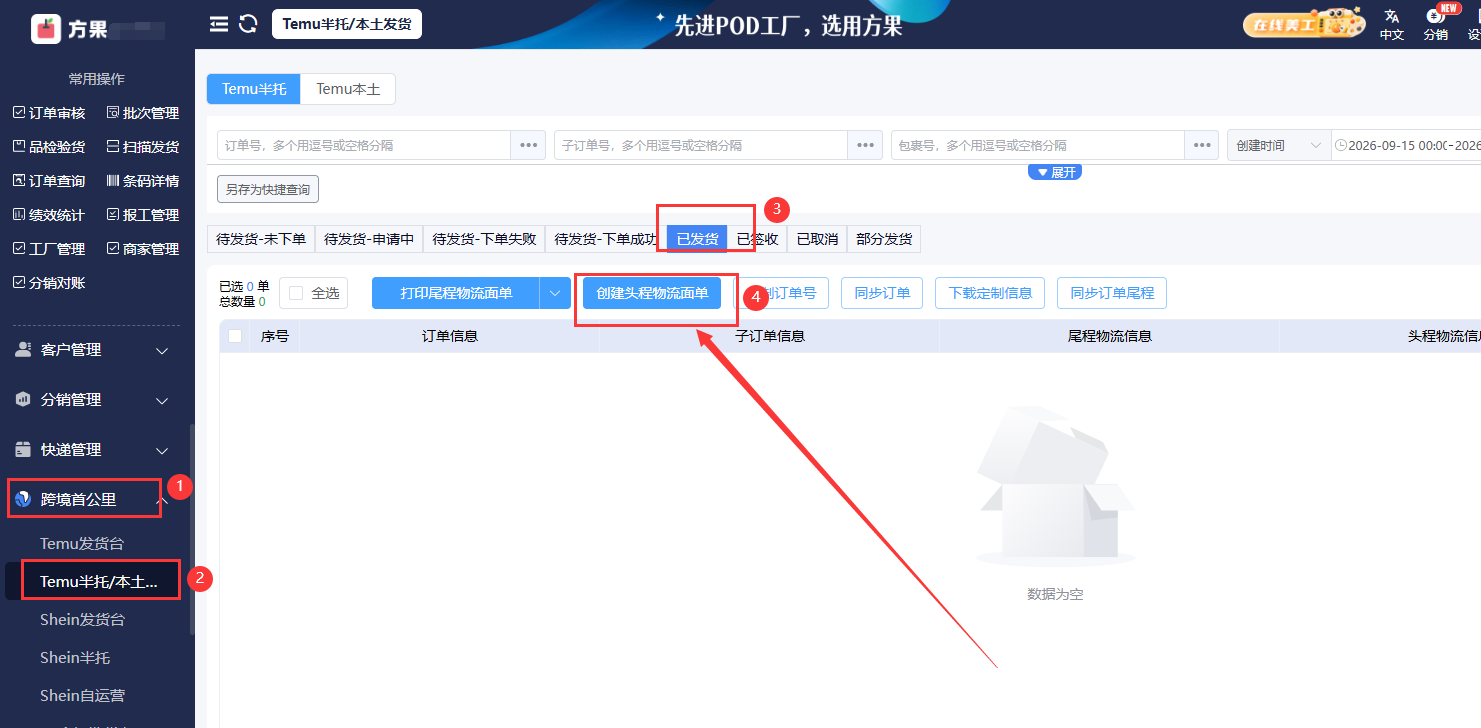This screenshot has width=1481, height=728.
Task: Open the 订单审核 shortcut
Action: pyautogui.click(x=49, y=113)
